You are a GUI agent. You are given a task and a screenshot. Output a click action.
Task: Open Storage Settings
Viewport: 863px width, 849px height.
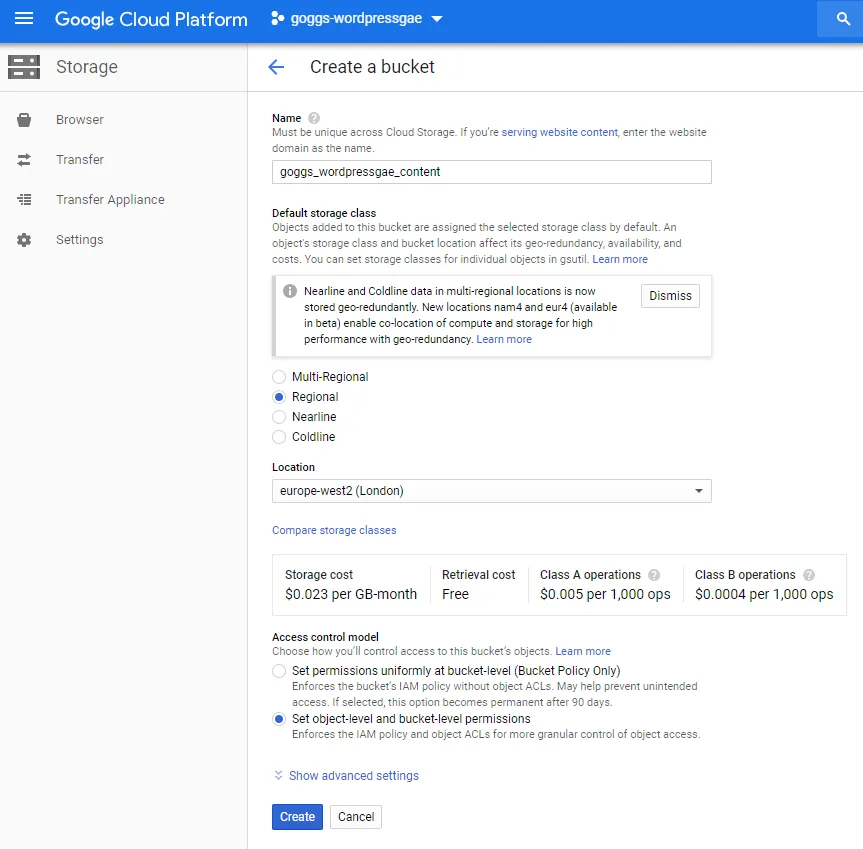[79, 239]
